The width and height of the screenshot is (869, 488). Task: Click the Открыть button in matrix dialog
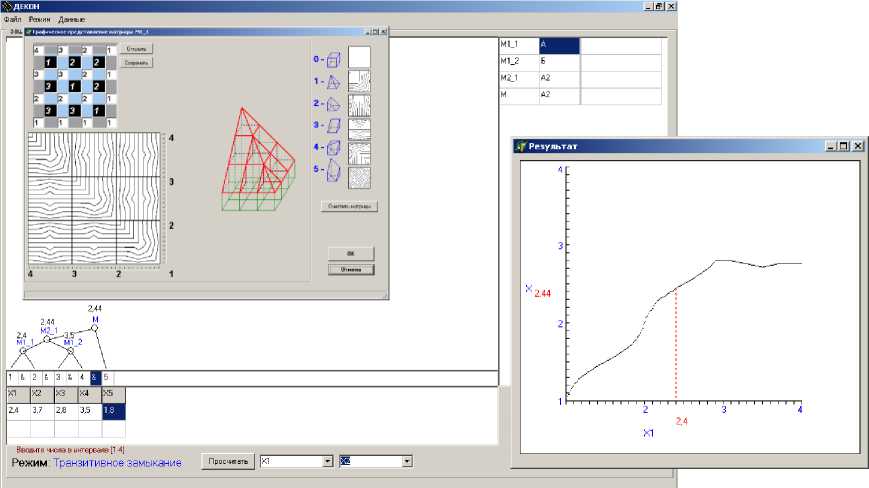click(x=136, y=49)
